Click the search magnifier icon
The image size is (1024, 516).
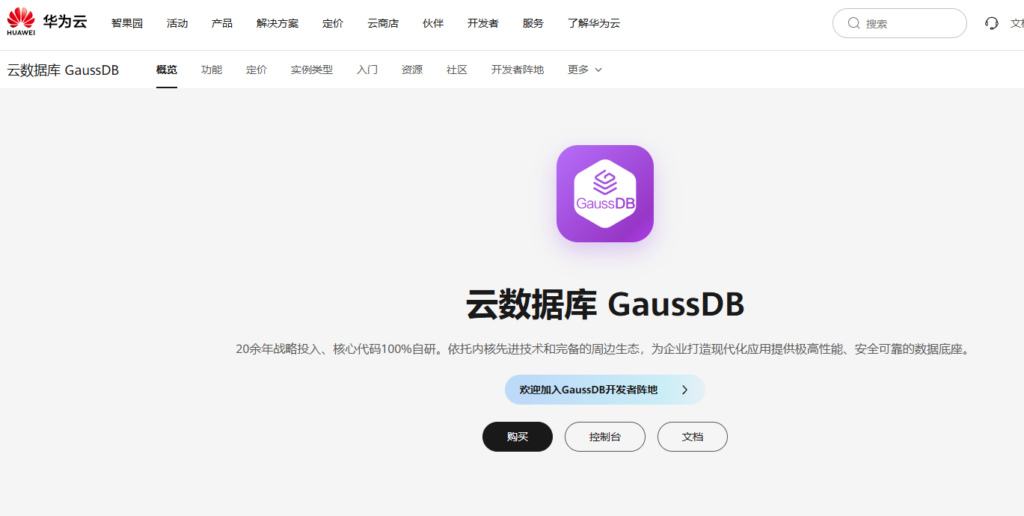(854, 24)
